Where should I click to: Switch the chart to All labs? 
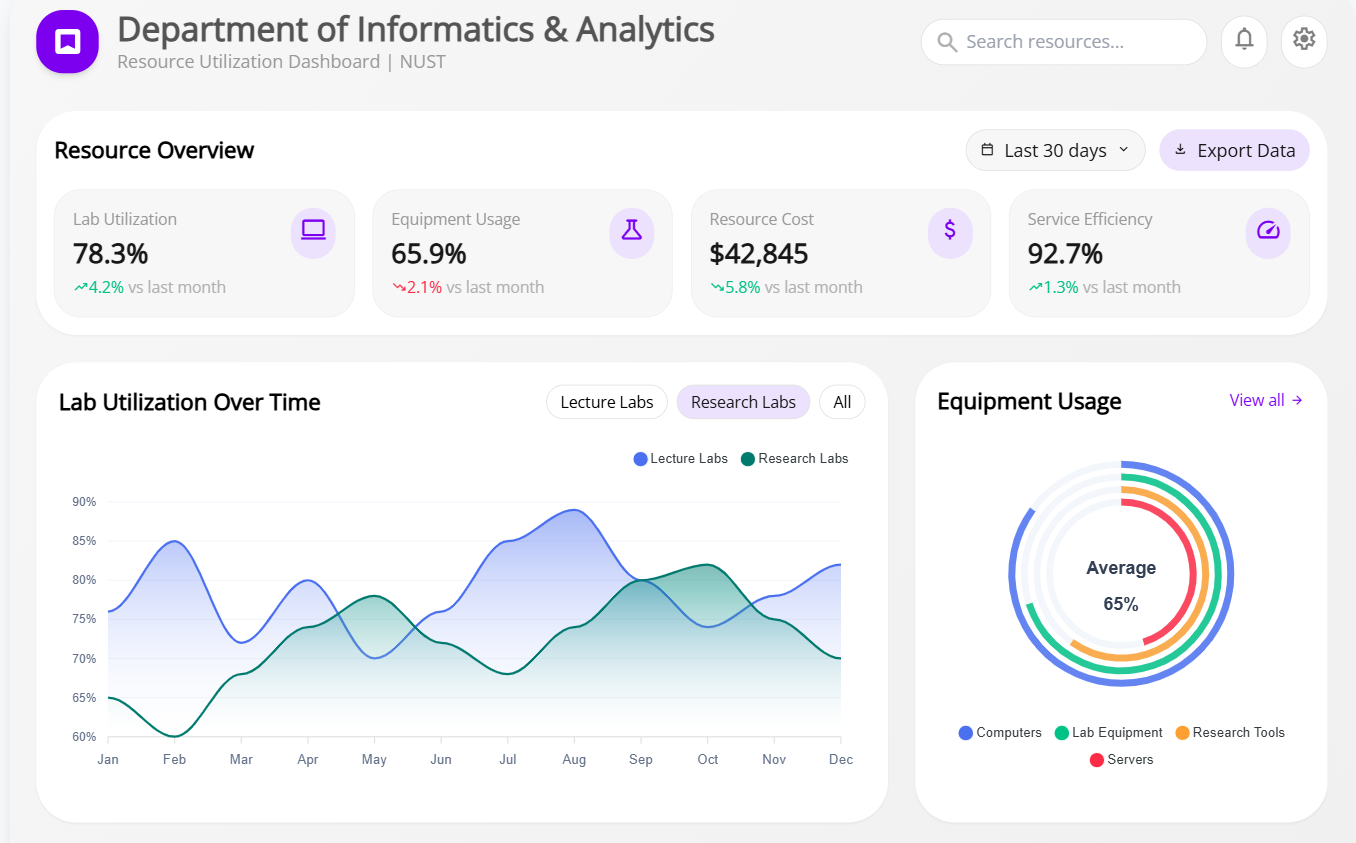coord(842,401)
